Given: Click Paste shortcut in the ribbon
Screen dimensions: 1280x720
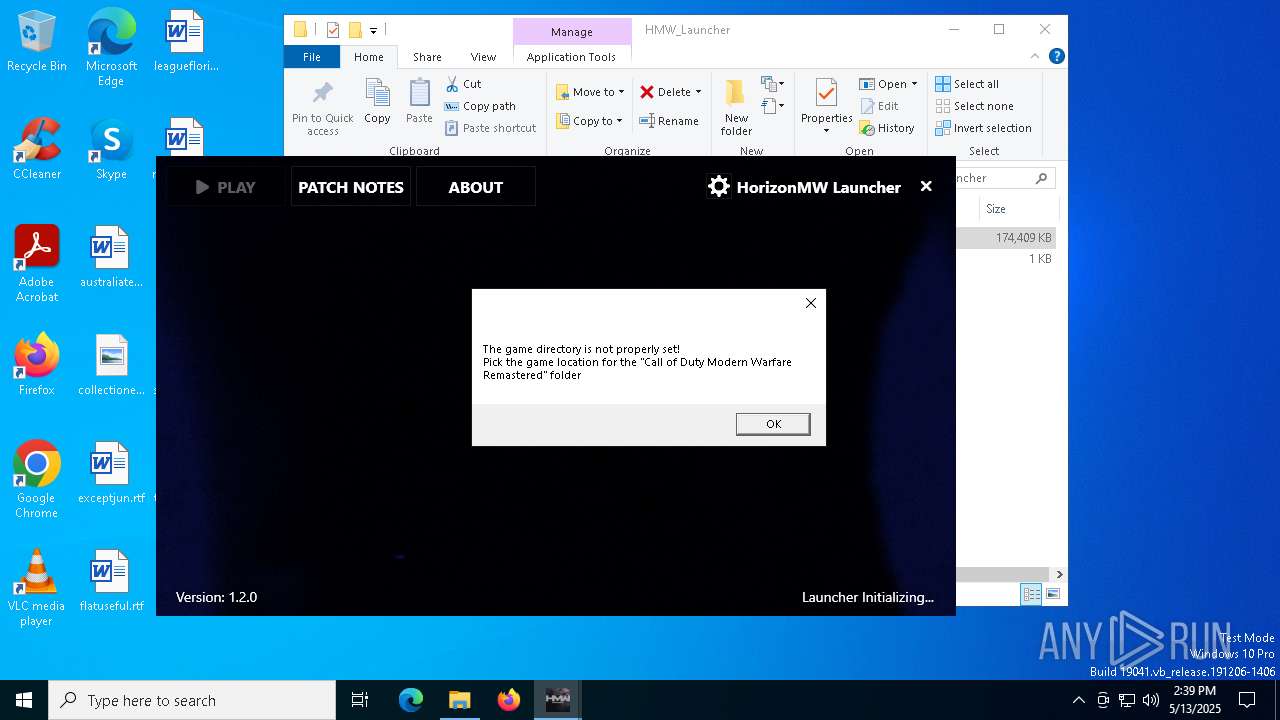Looking at the screenshot, I should pyautogui.click(x=491, y=128).
